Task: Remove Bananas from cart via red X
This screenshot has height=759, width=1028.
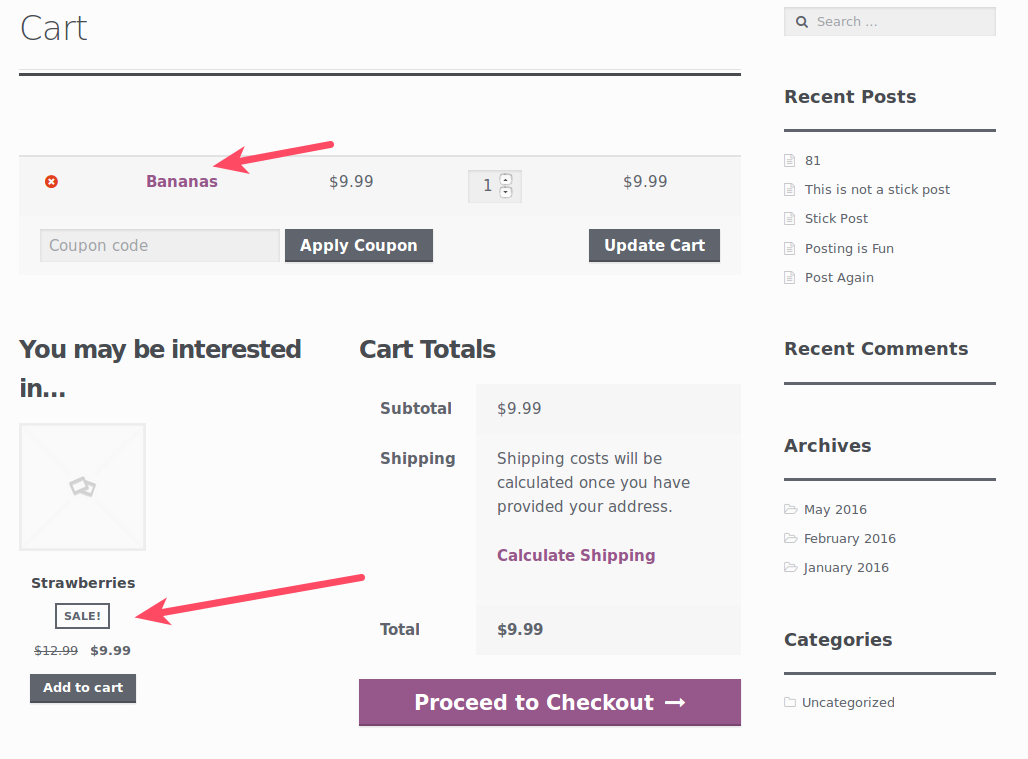Action: coord(51,181)
